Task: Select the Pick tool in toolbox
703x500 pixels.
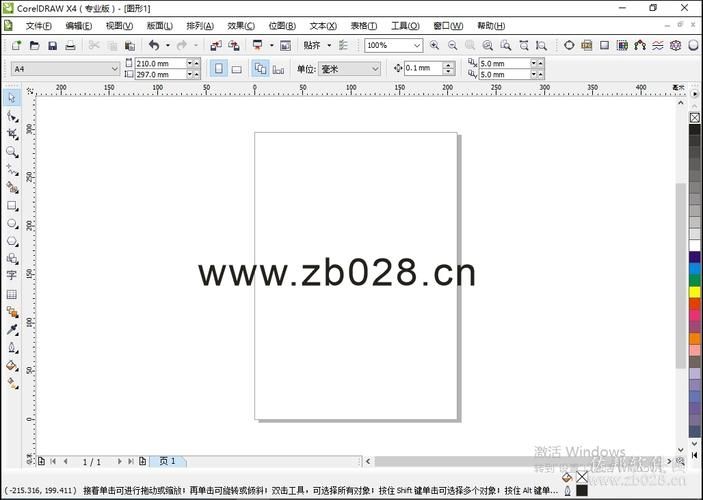Action: click(x=12, y=98)
